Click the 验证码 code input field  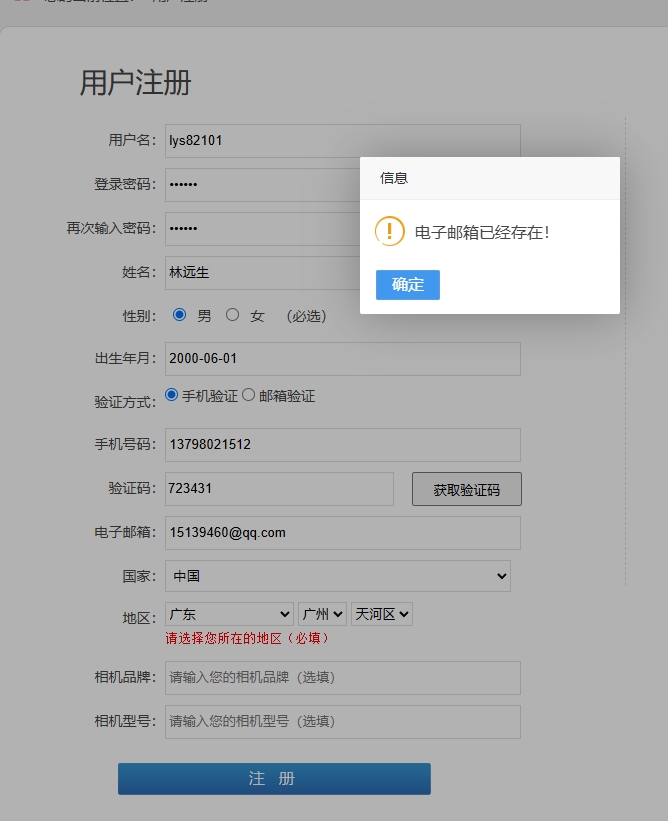[279, 489]
